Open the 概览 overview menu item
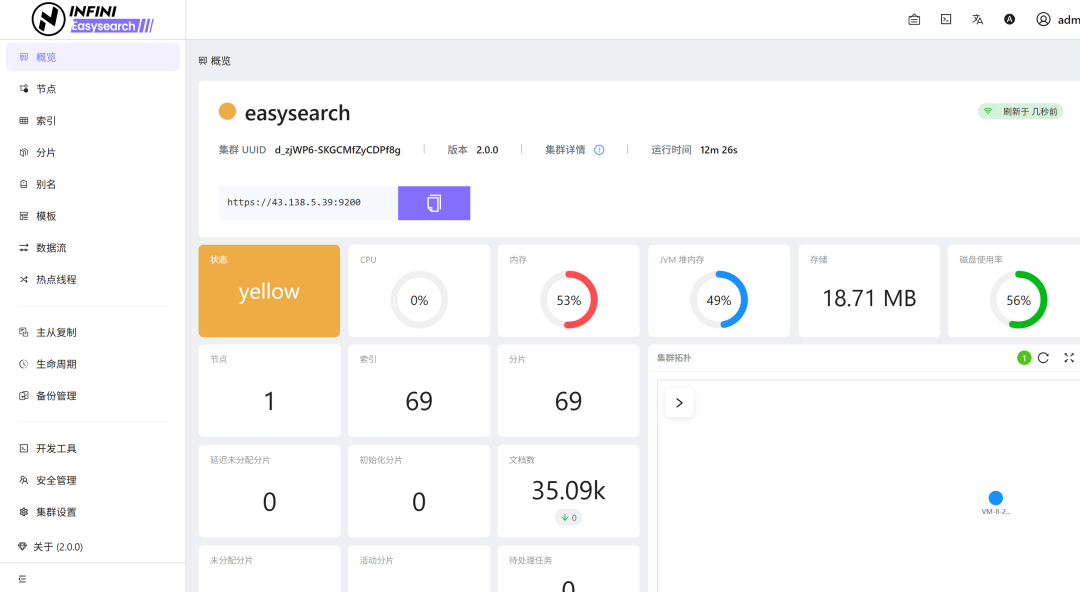 point(92,57)
